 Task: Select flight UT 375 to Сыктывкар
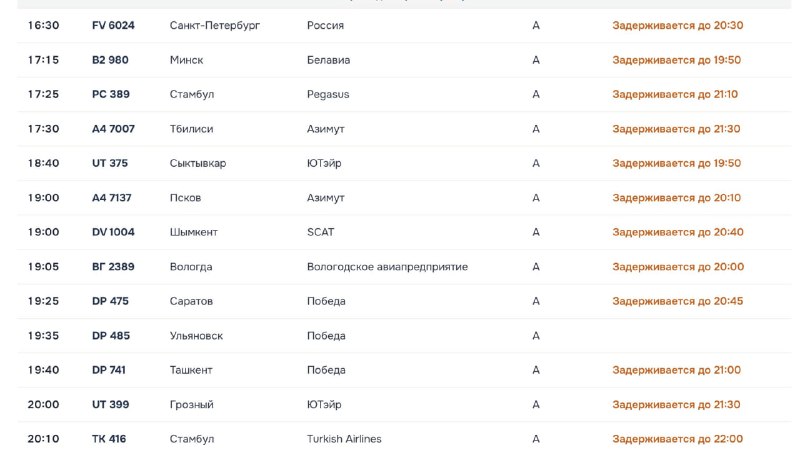tap(404, 163)
